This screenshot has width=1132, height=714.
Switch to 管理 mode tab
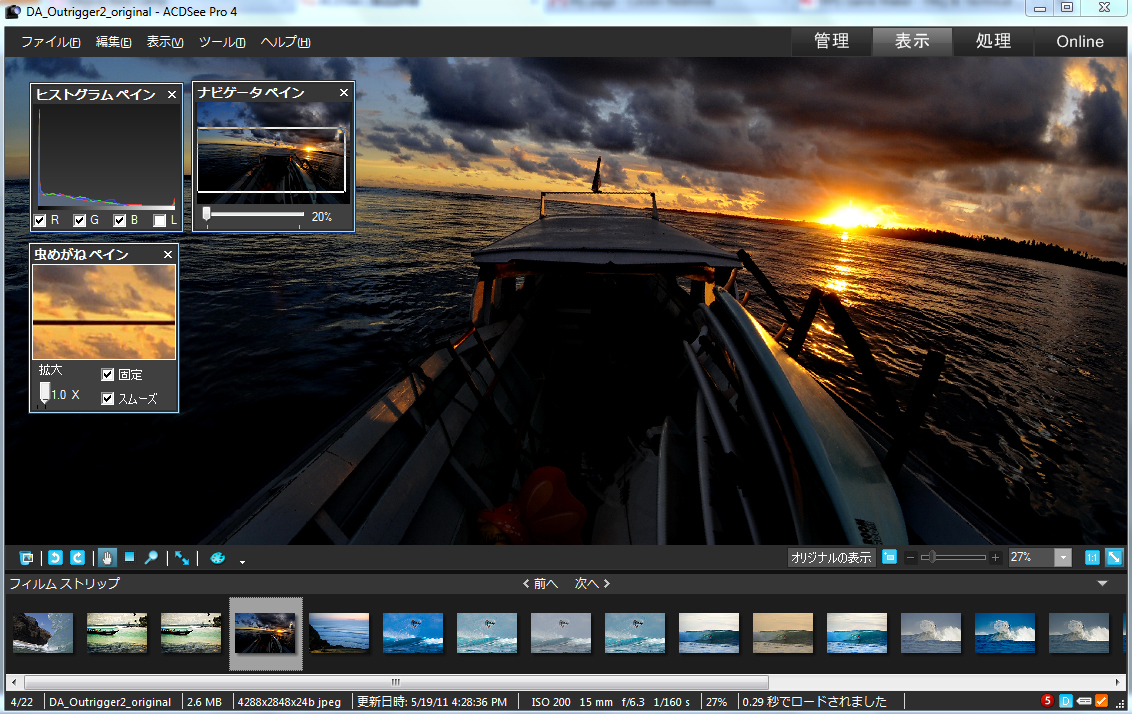pyautogui.click(x=832, y=41)
